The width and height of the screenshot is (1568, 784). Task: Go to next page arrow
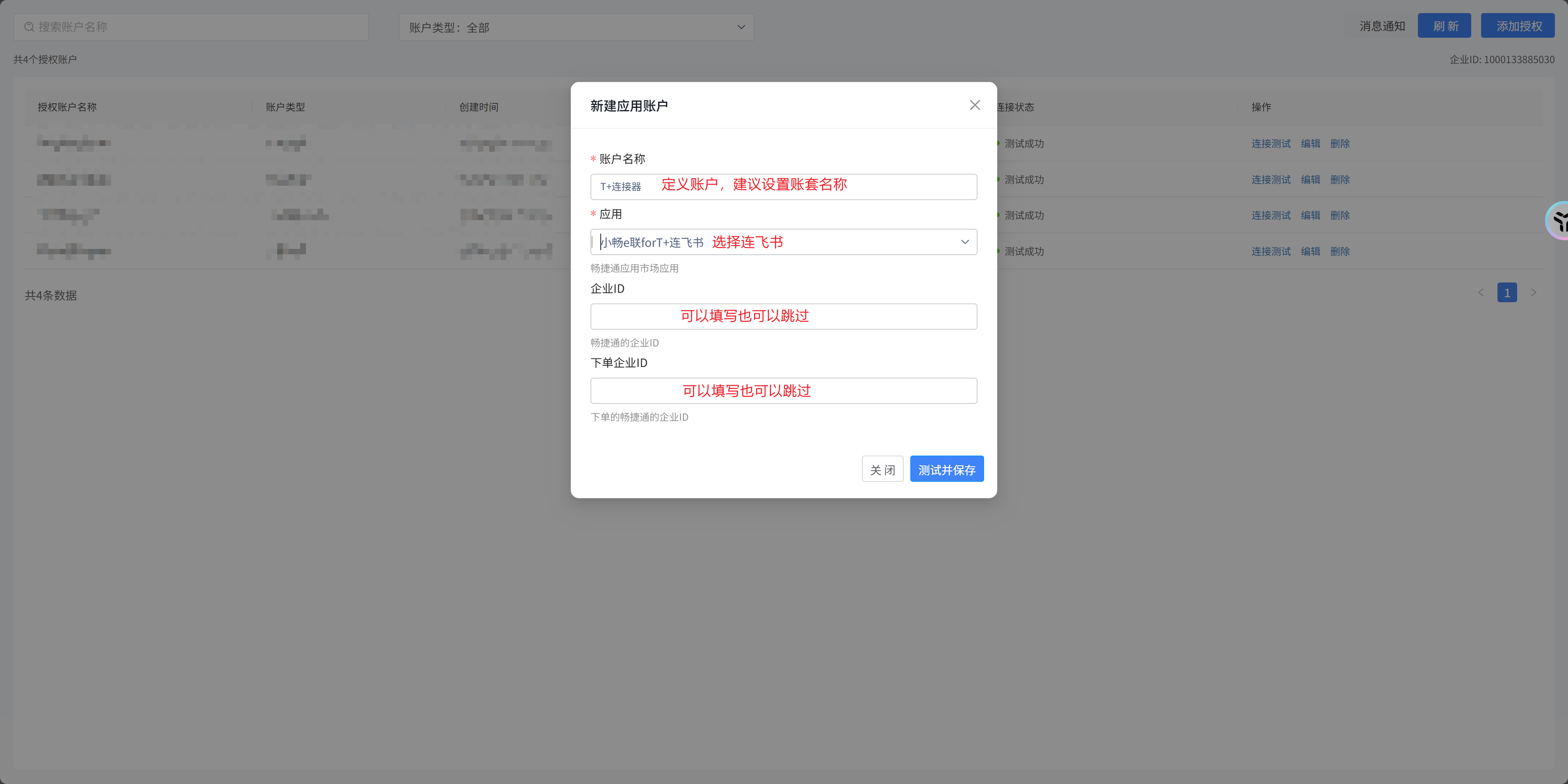tap(1533, 293)
